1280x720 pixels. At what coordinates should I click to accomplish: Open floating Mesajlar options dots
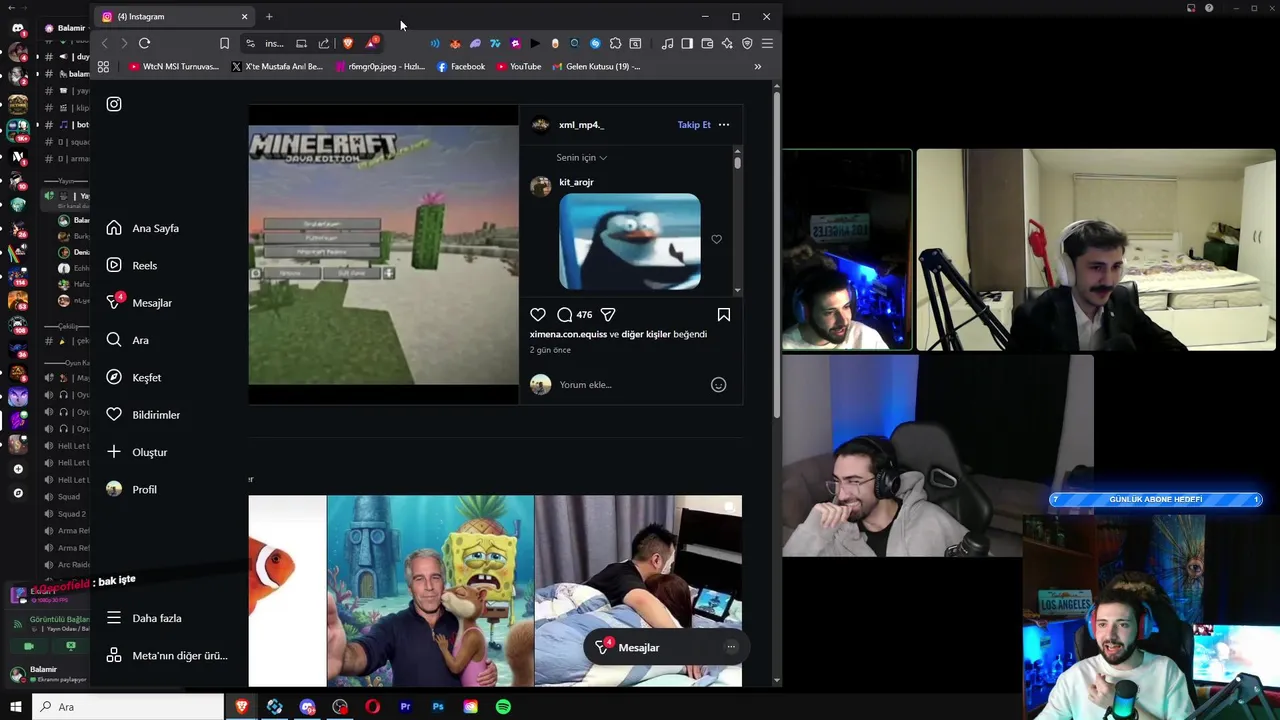point(731,647)
